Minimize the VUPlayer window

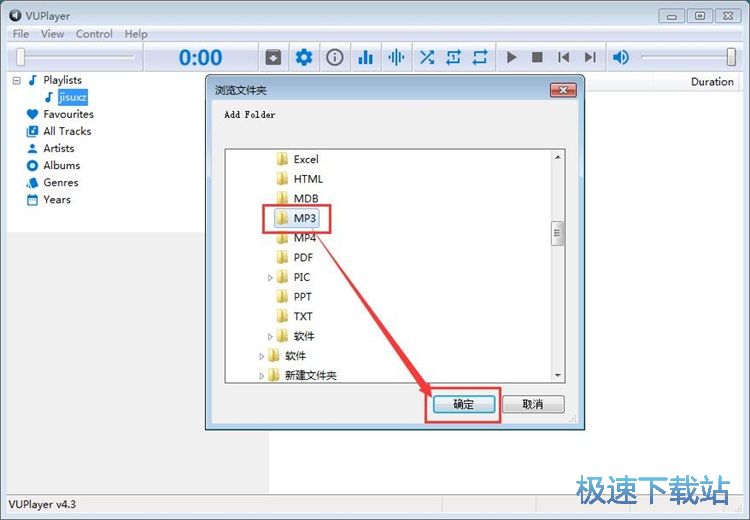(x=672, y=16)
